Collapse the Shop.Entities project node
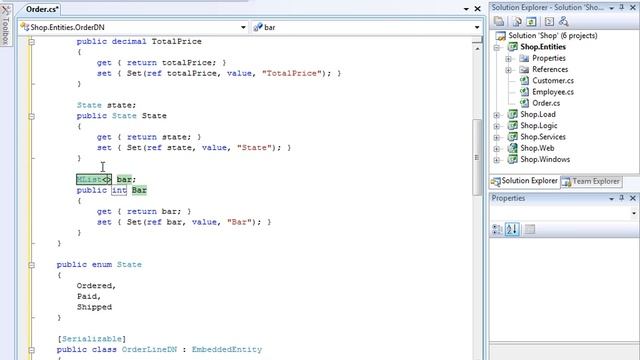 [x=497, y=48]
